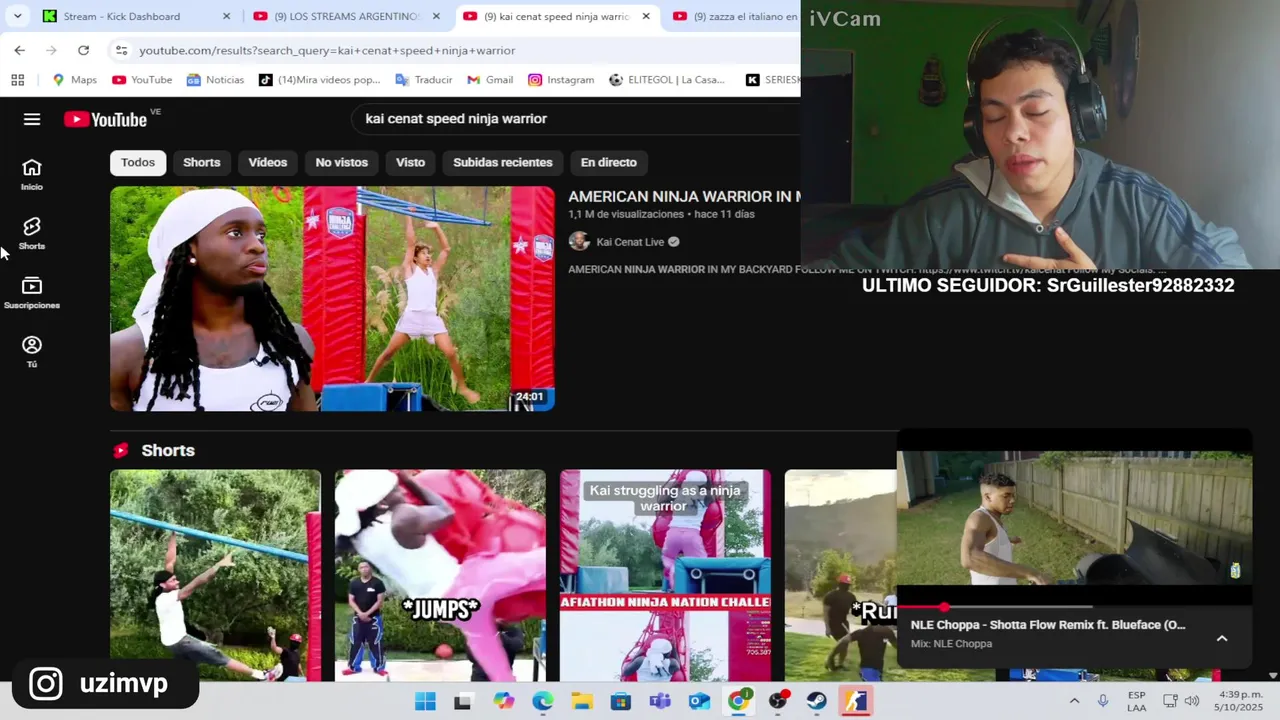Image resolution: width=1280 pixels, height=720 pixels.
Task: Open Microsoft Store from the taskbar
Action: tap(620, 701)
